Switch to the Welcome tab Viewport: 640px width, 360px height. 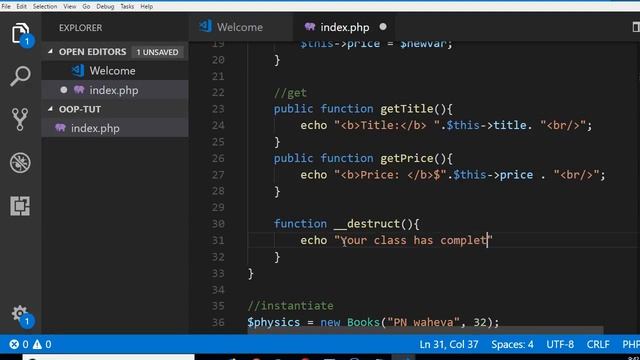coord(240,27)
